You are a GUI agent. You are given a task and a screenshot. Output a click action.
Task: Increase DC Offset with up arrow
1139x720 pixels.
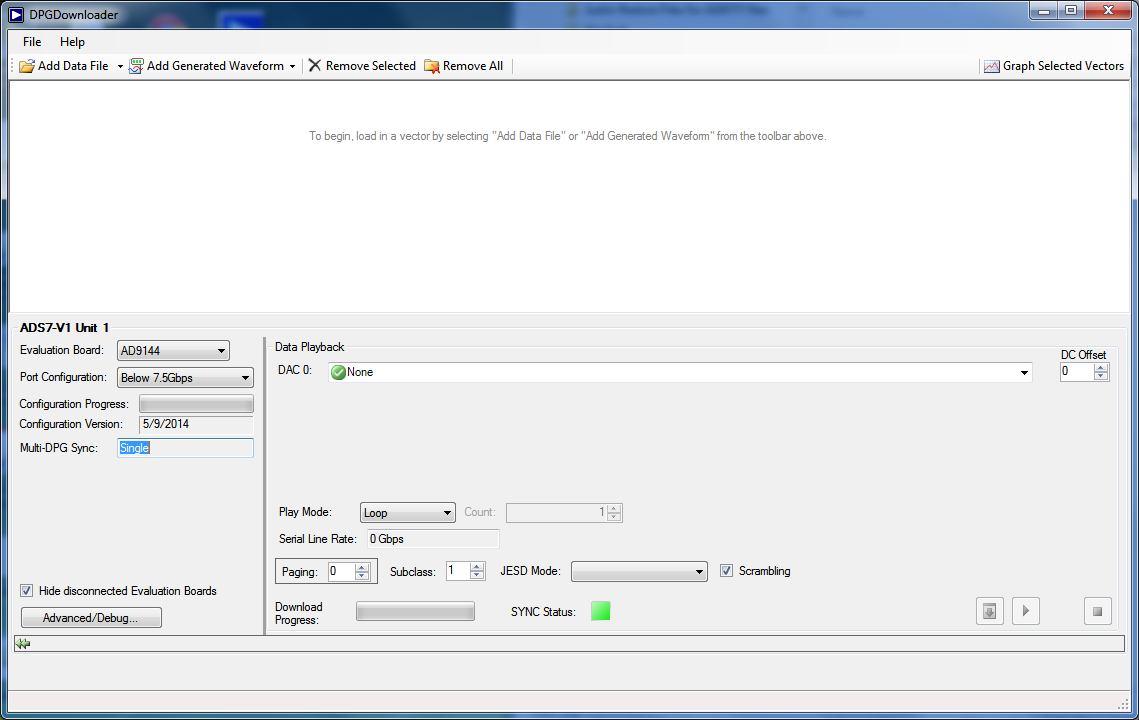tap(1101, 368)
